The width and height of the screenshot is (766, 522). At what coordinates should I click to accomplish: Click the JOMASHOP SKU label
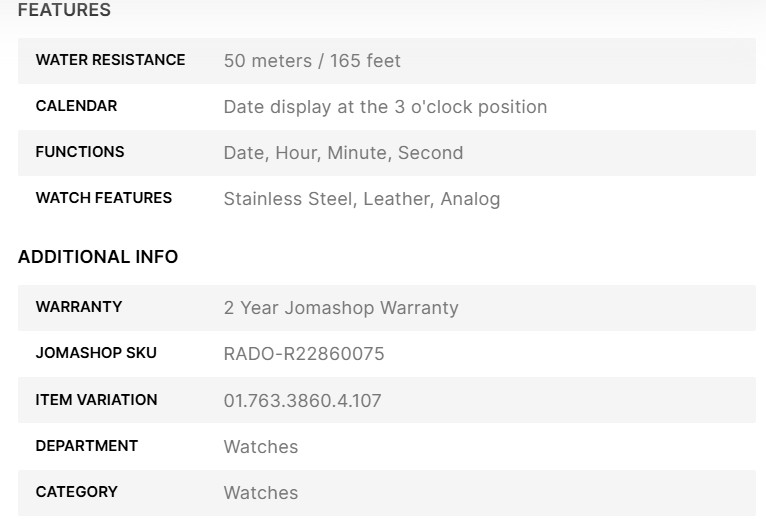click(96, 353)
